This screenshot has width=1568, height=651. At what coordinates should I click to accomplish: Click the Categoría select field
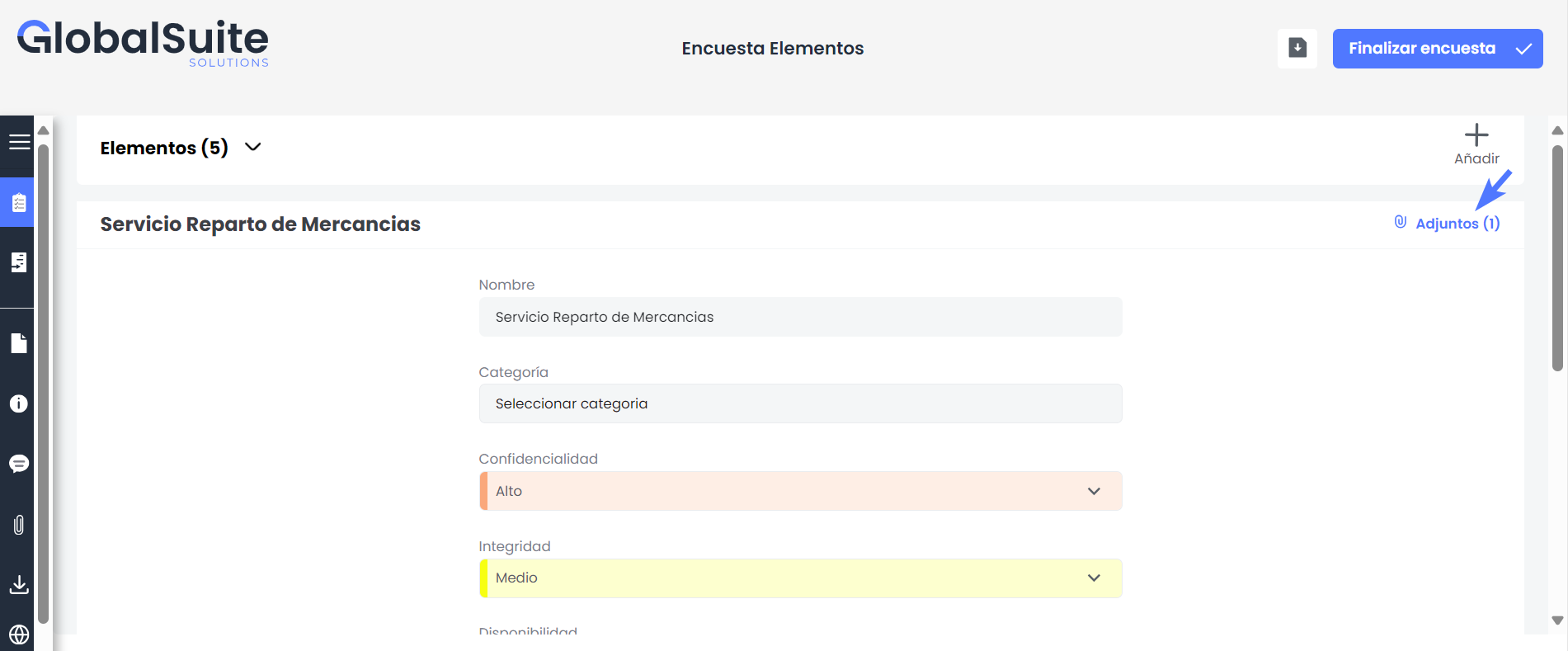pos(800,403)
